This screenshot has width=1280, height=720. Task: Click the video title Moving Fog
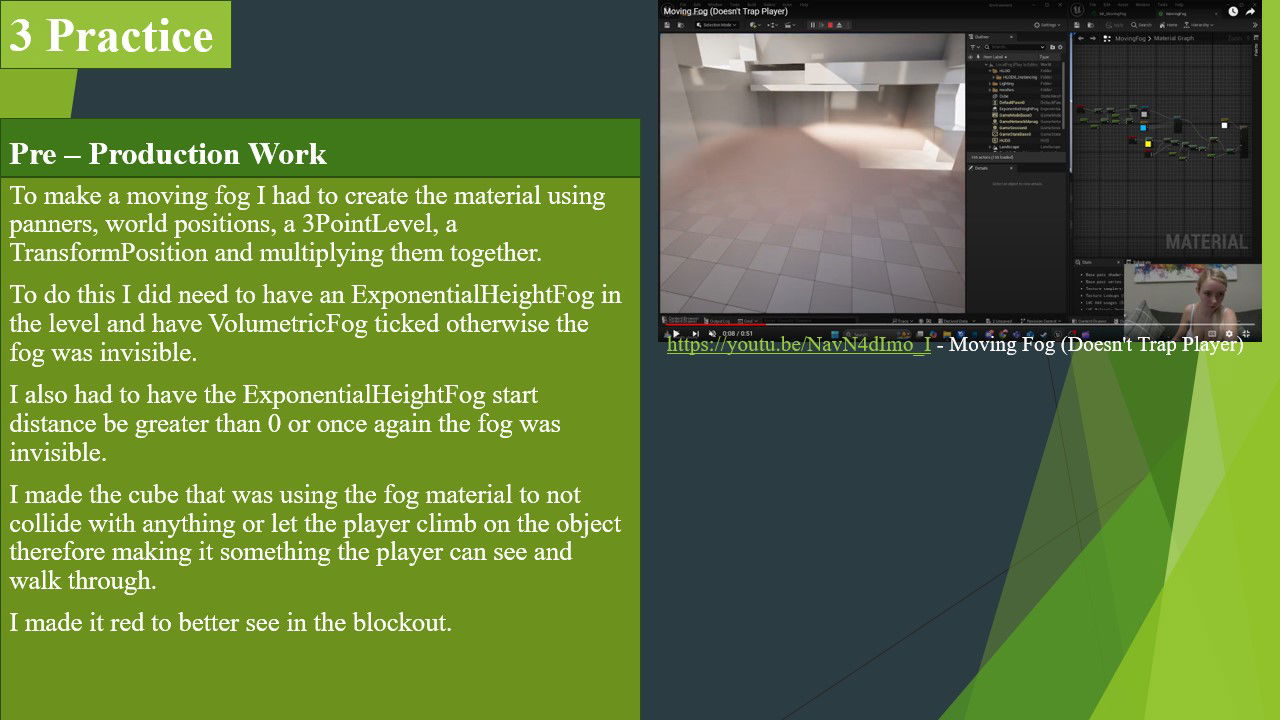[x=725, y=11]
